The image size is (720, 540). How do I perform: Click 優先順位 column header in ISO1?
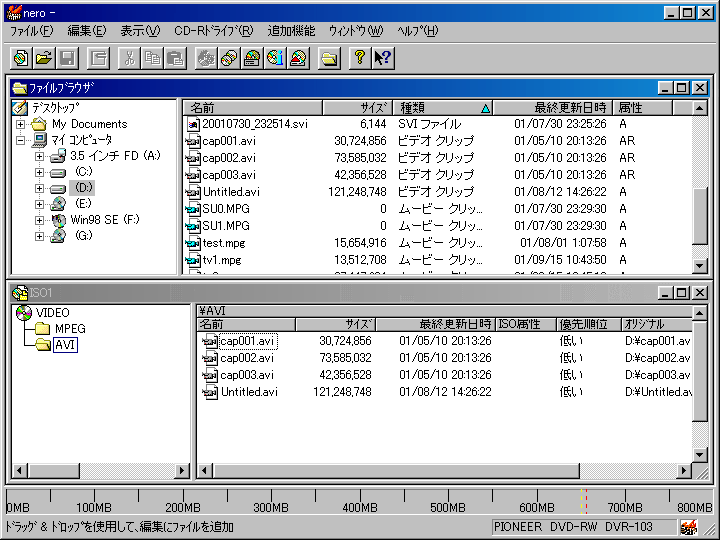click(589, 324)
